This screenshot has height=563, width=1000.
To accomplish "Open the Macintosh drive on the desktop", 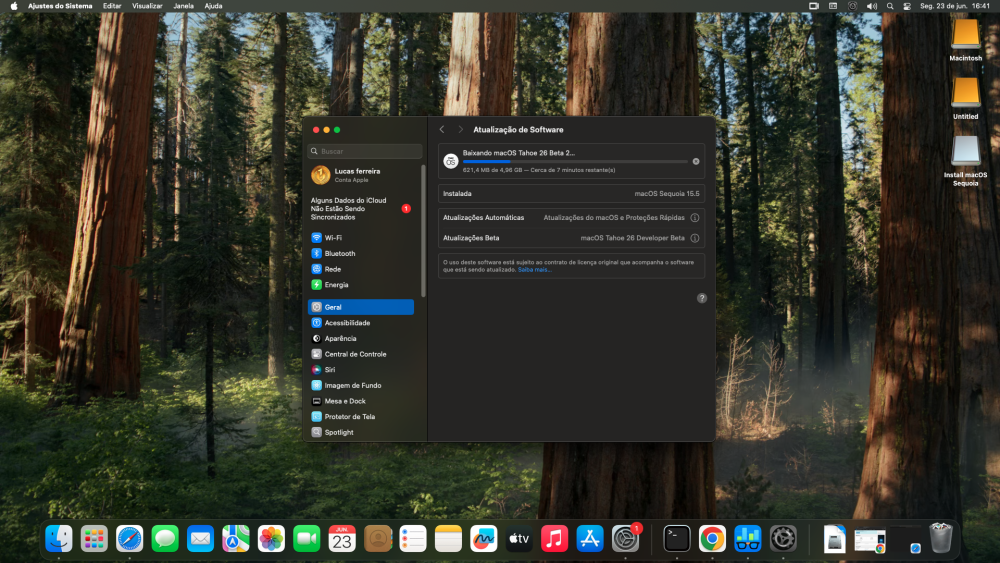I will (x=966, y=40).
